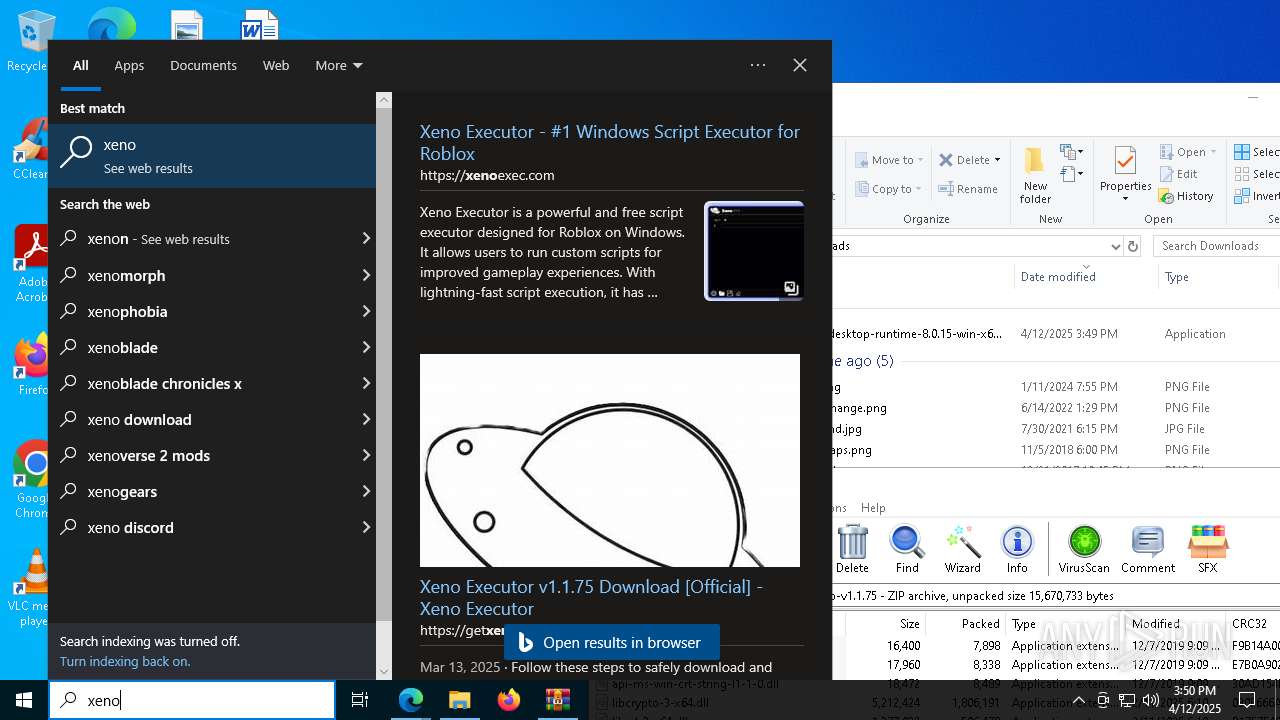Open Windows Start menu
Screen dimensions: 1280x720
24,700
